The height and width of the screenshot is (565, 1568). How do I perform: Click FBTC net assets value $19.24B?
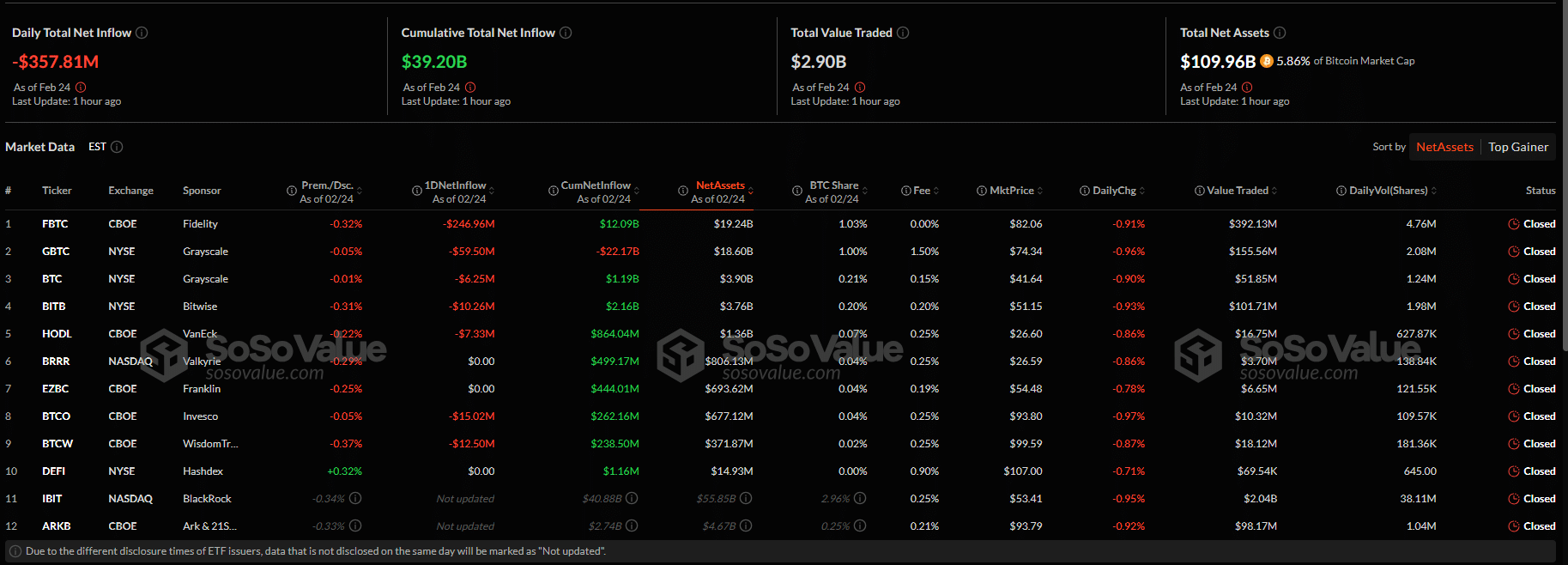[733, 224]
